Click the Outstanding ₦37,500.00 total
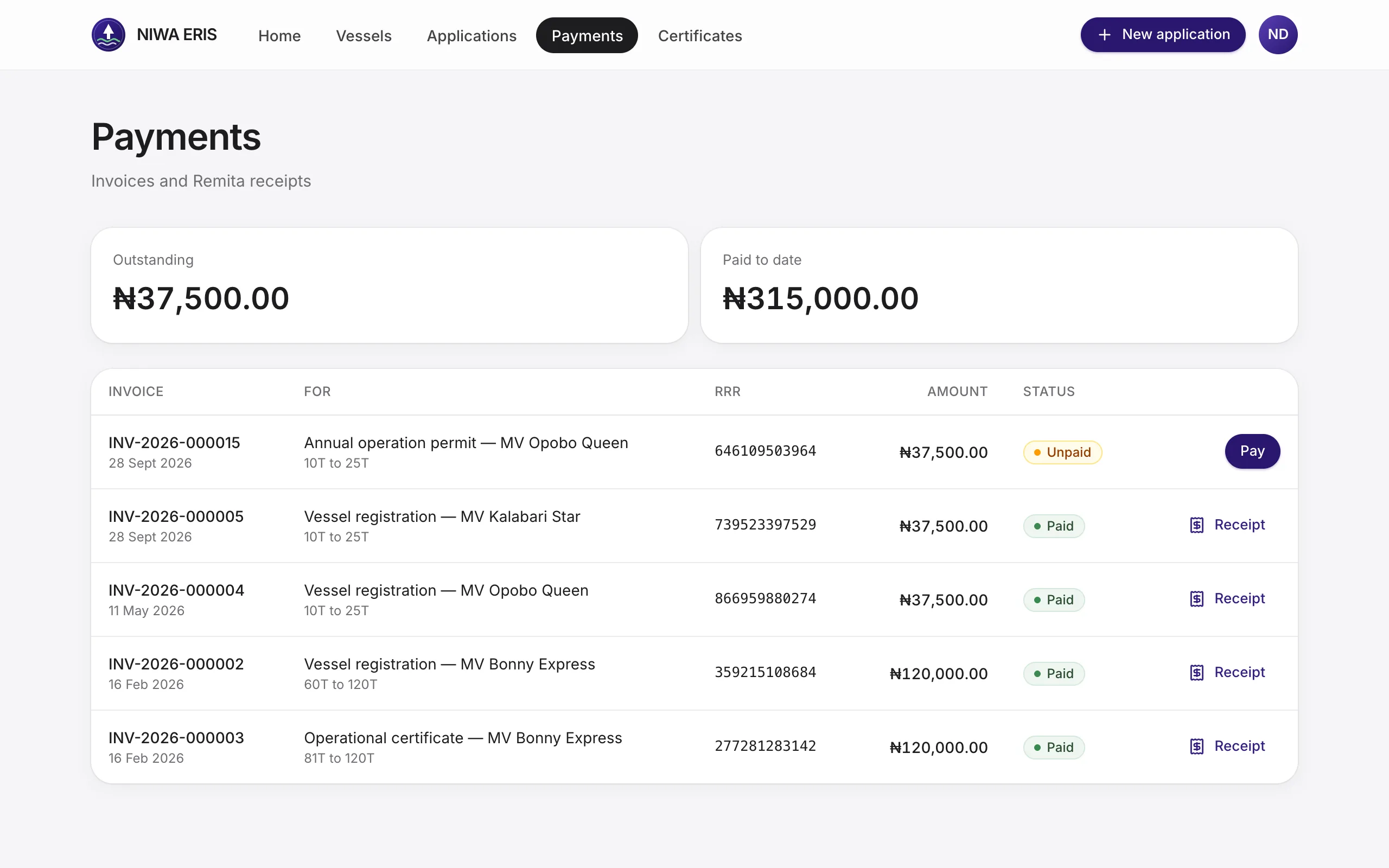The width and height of the screenshot is (1389, 868). click(x=201, y=298)
